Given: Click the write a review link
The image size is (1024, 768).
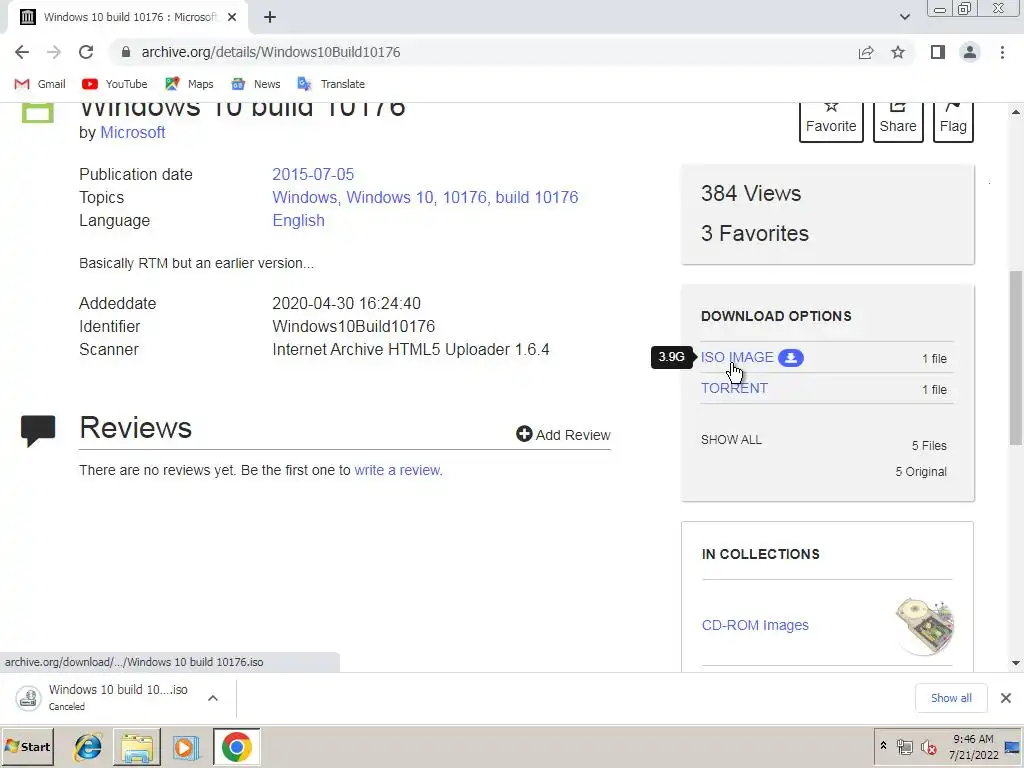Looking at the screenshot, I should (398, 470).
